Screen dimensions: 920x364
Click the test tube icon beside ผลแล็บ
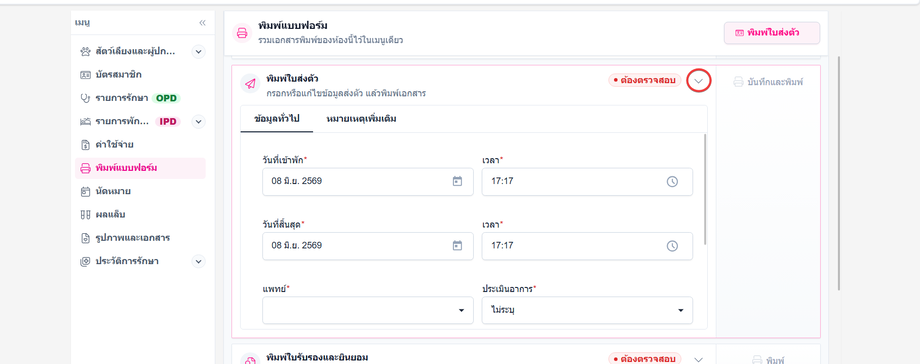point(85,214)
